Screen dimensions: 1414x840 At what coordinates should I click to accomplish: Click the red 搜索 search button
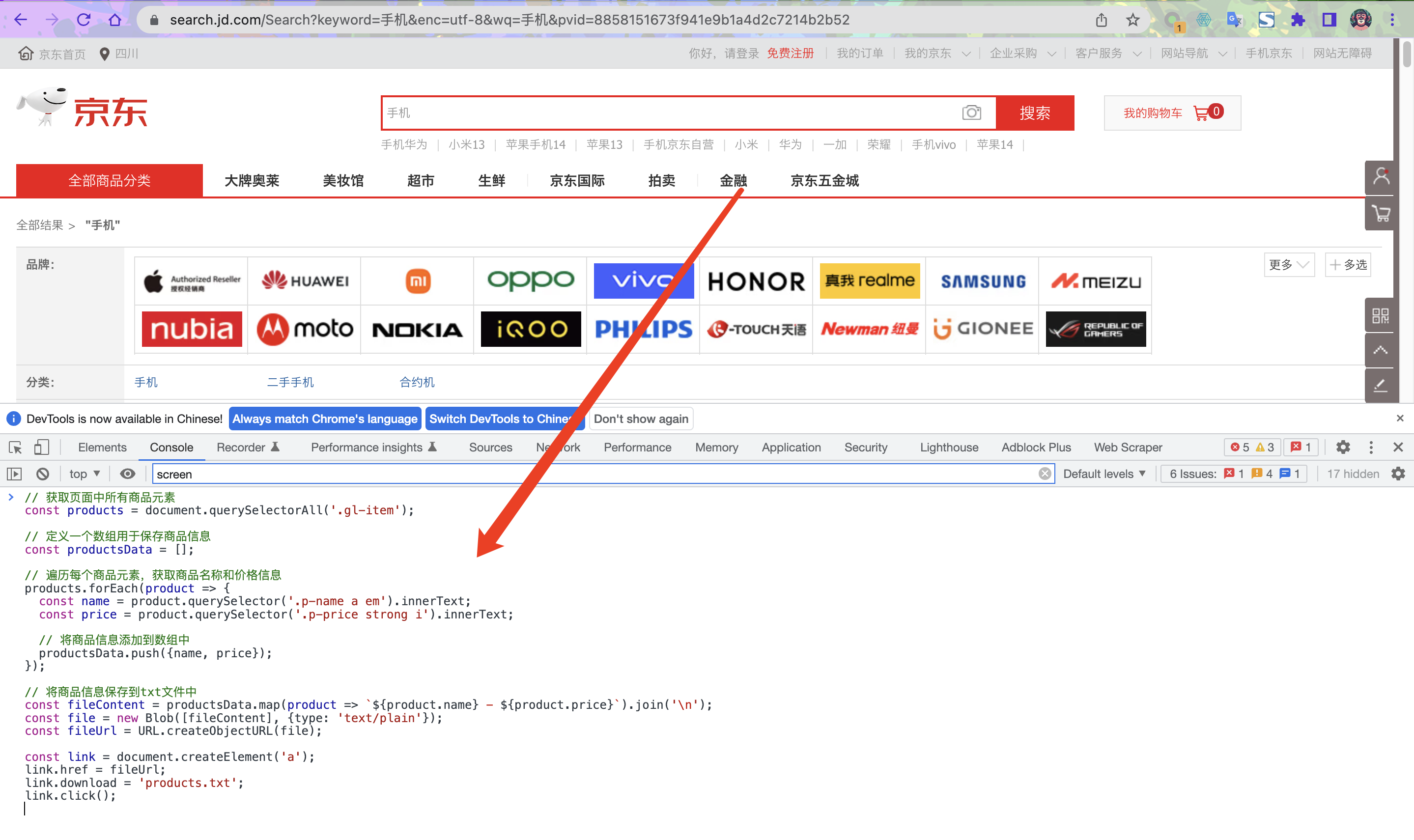[1035, 112]
